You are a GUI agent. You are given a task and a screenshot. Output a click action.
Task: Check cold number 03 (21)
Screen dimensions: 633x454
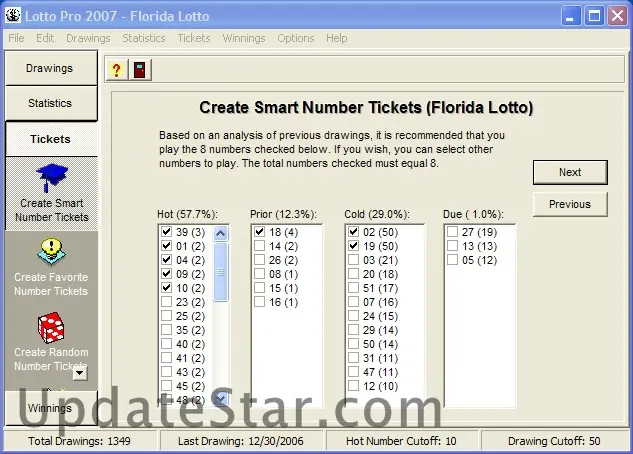click(354, 259)
